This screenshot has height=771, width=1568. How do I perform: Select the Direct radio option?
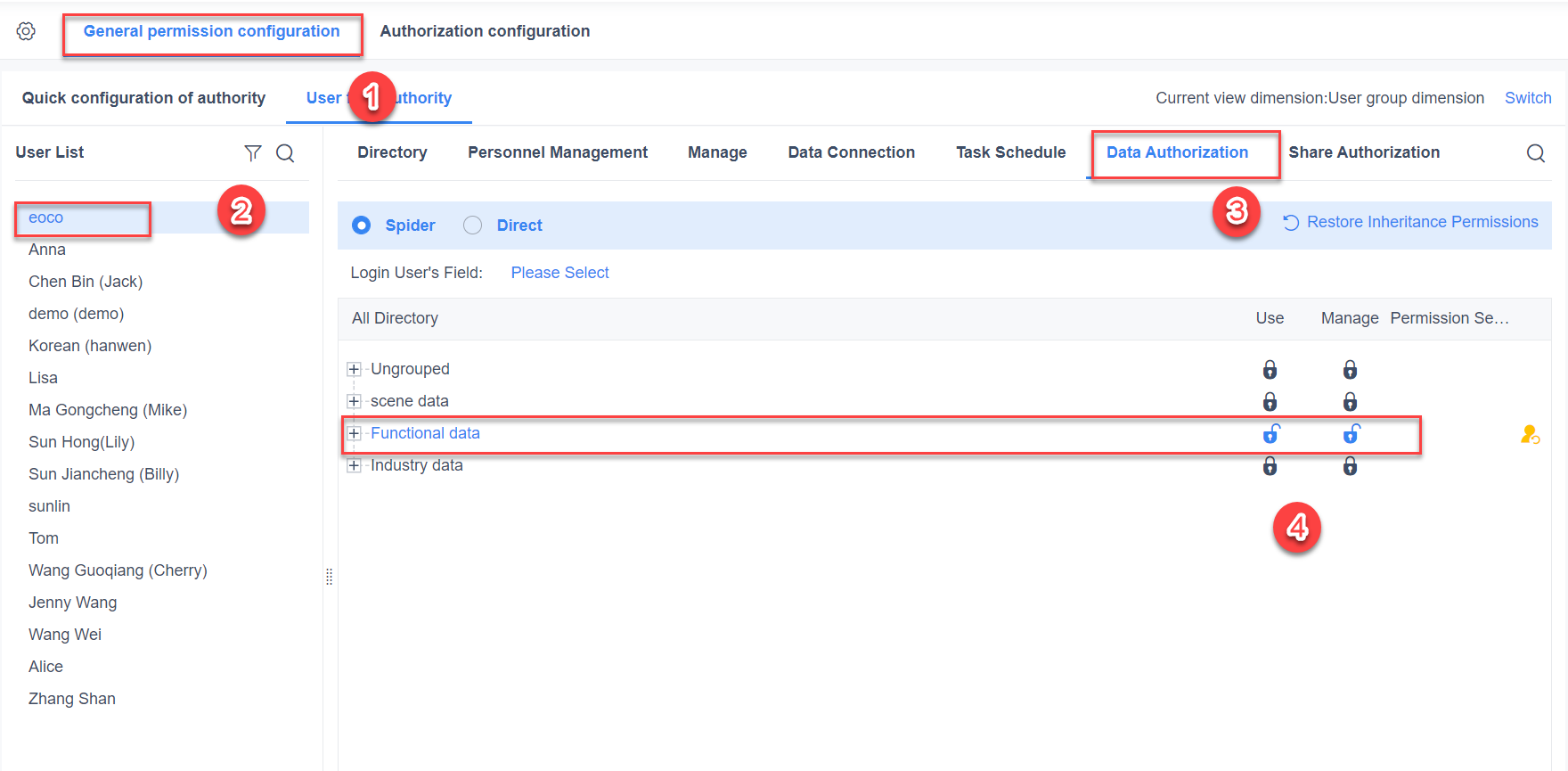(x=473, y=226)
